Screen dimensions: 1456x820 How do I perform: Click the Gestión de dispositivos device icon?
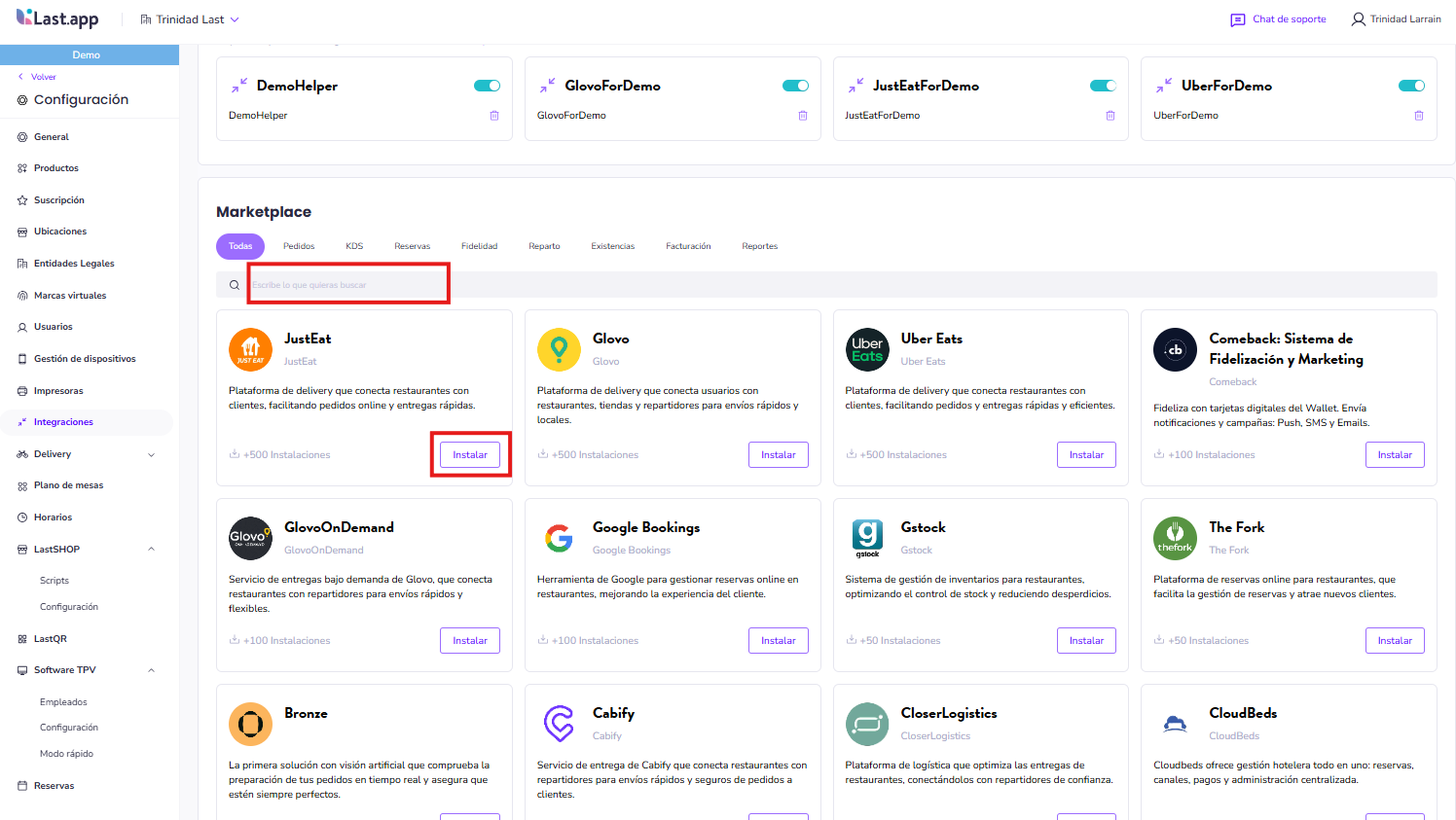[22, 359]
